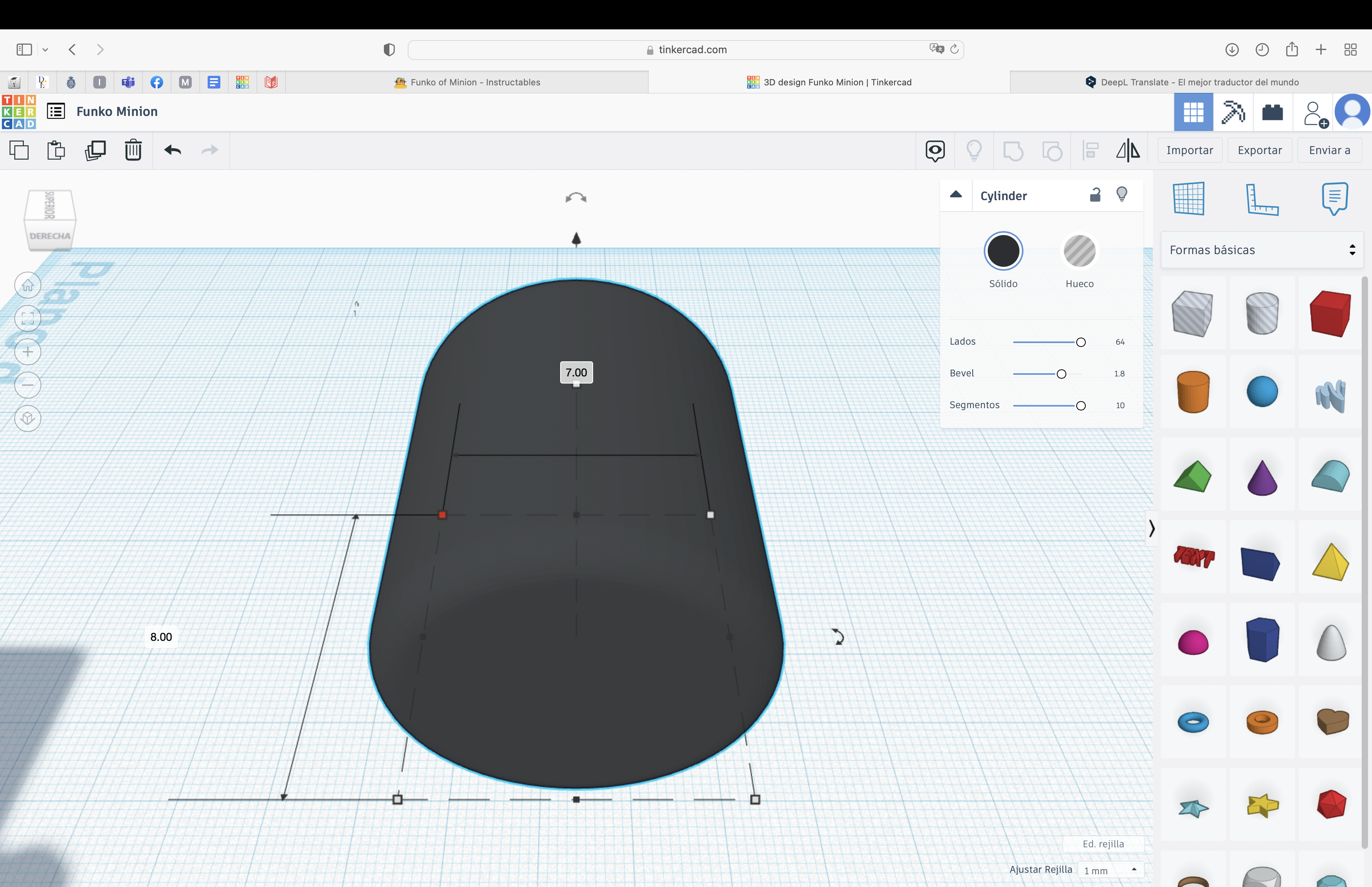Screen dimensions: 1372x887
Task: Click the Duplicate and repeat icon
Action: [x=95, y=150]
